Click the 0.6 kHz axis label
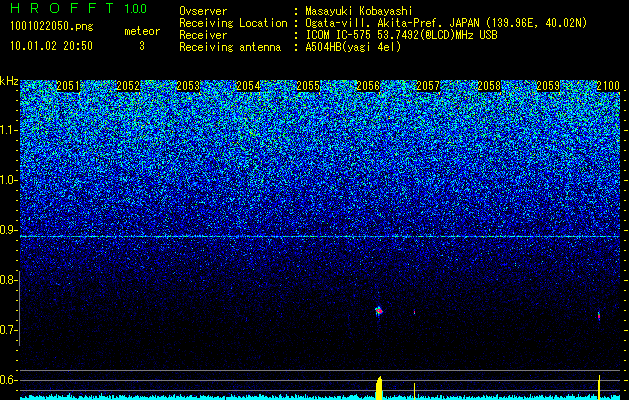The height and width of the screenshot is (400, 629). [8, 380]
